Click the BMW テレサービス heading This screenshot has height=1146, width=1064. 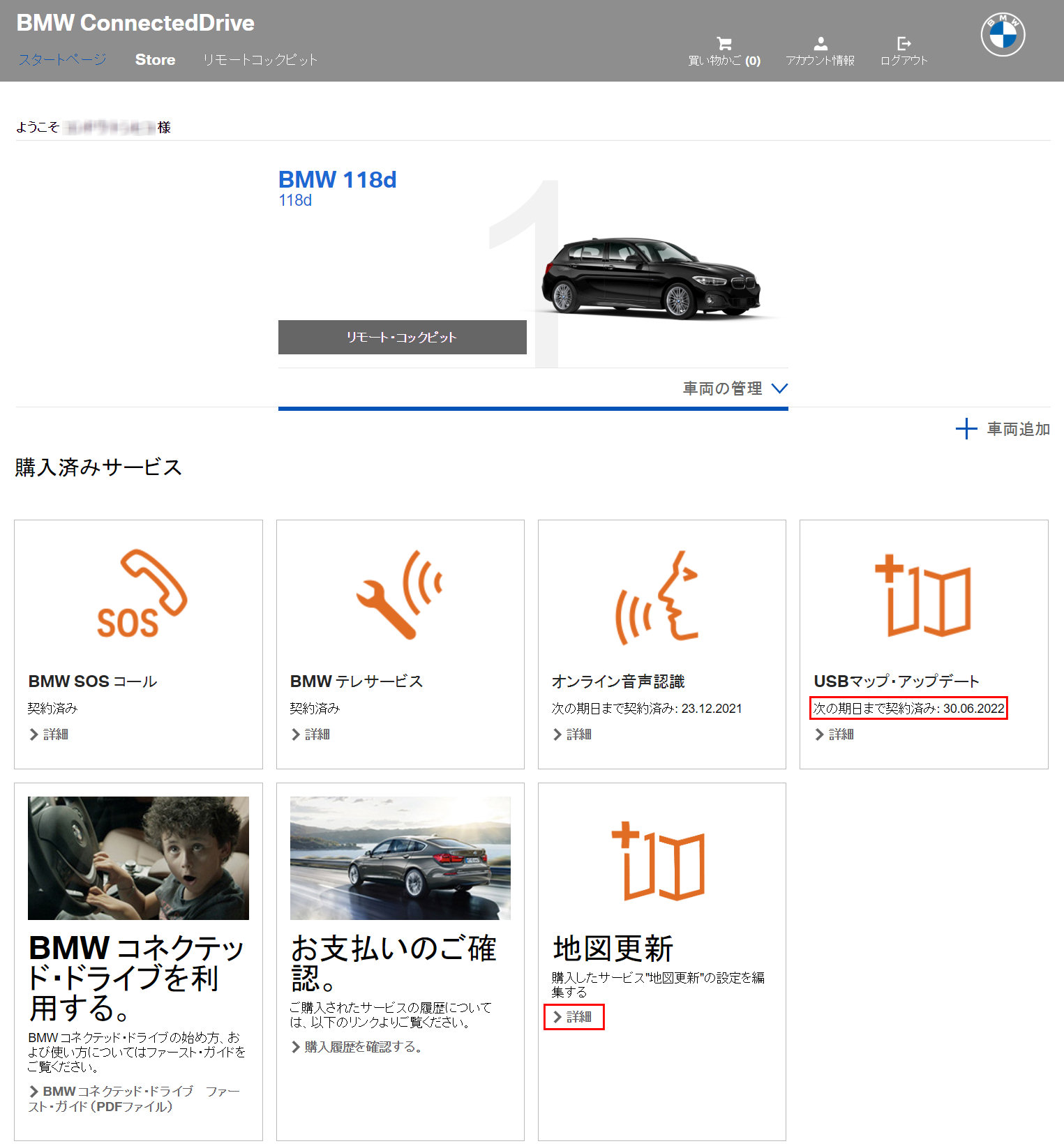point(357,681)
